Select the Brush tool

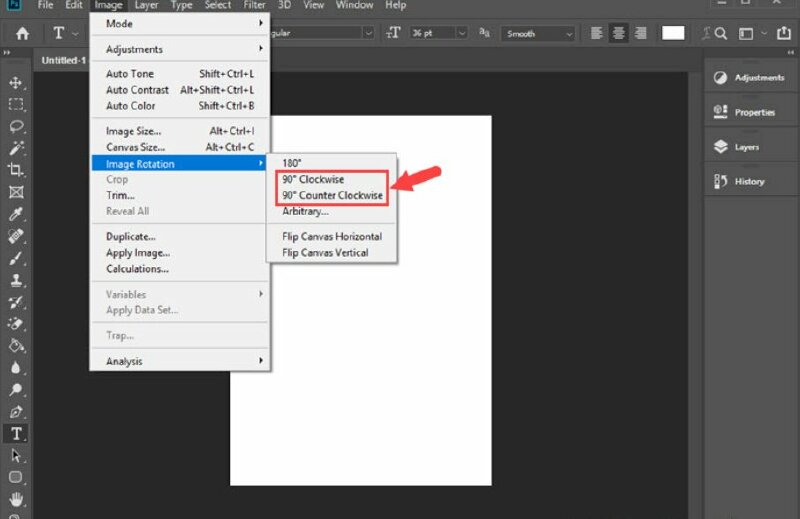[16, 258]
